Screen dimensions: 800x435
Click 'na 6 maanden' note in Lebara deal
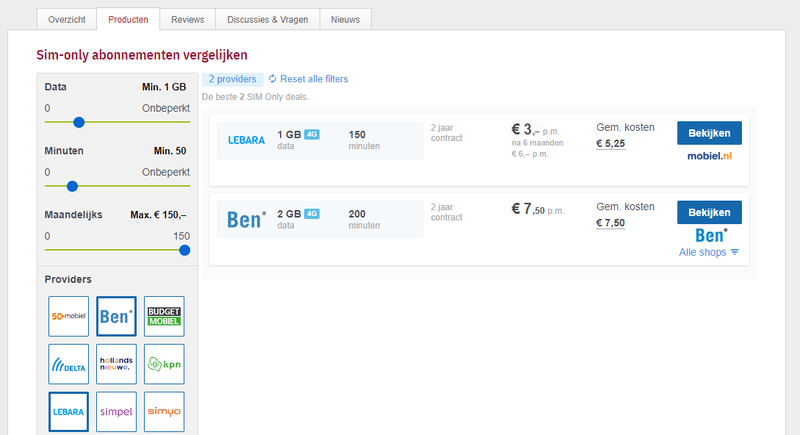pyautogui.click(x=537, y=143)
